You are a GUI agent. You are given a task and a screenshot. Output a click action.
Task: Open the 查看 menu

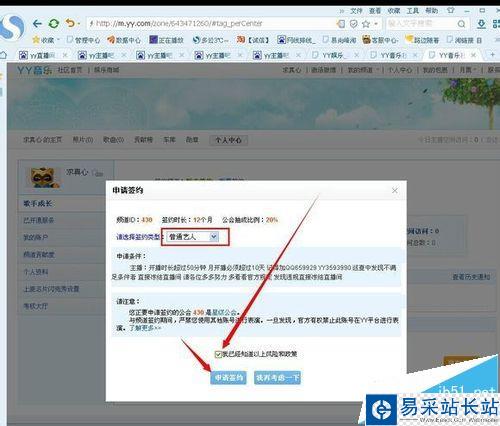coord(375,11)
